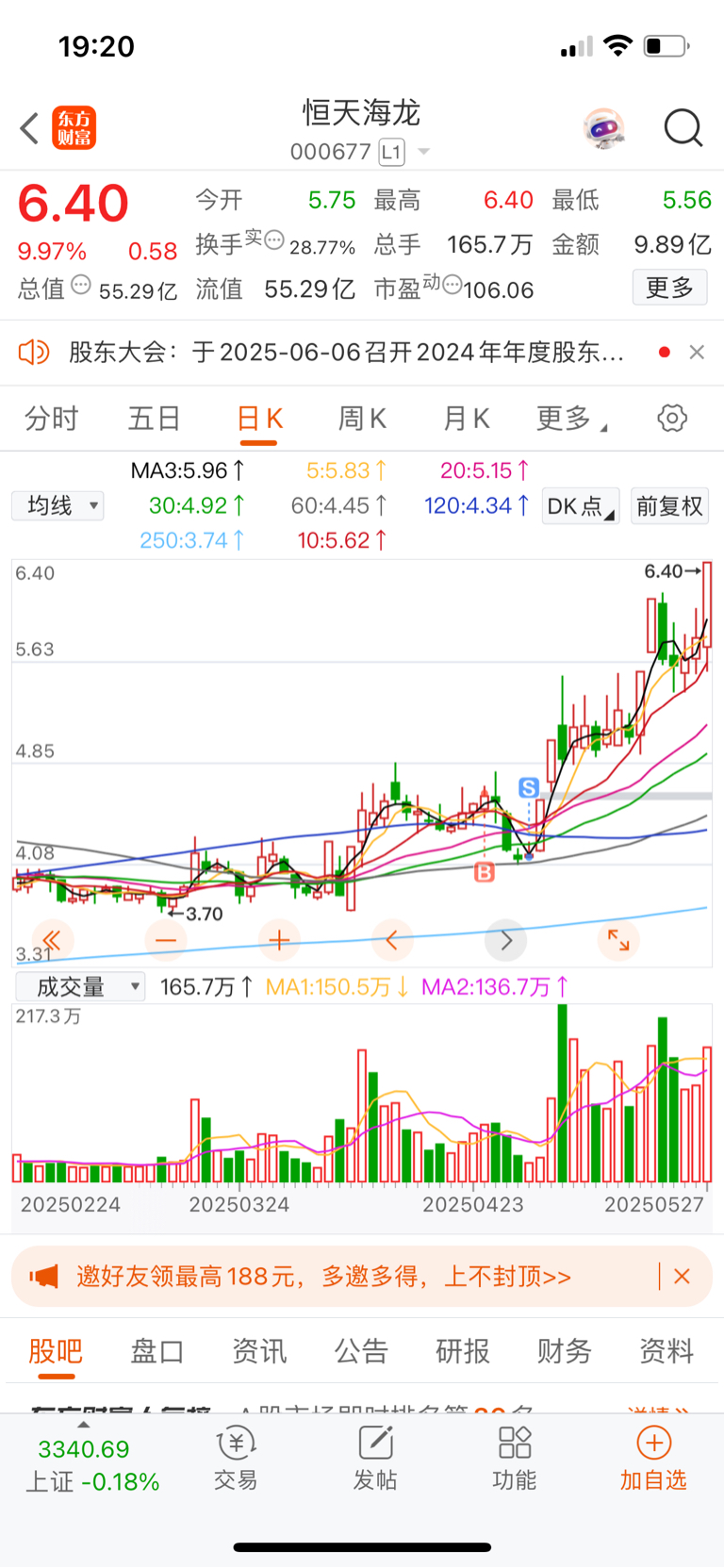Switch to the 月K chart tab
724x1568 pixels.
pos(467,419)
